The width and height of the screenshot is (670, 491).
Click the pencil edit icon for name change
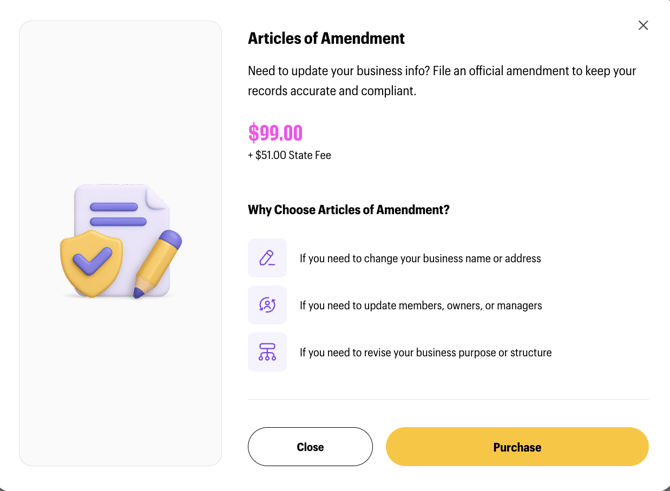coord(267,258)
